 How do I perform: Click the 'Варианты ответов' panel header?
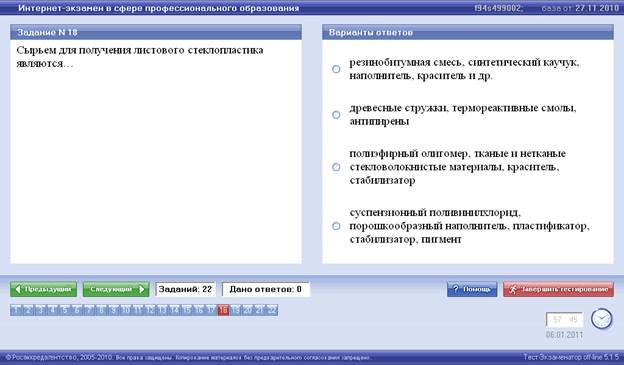(x=468, y=32)
